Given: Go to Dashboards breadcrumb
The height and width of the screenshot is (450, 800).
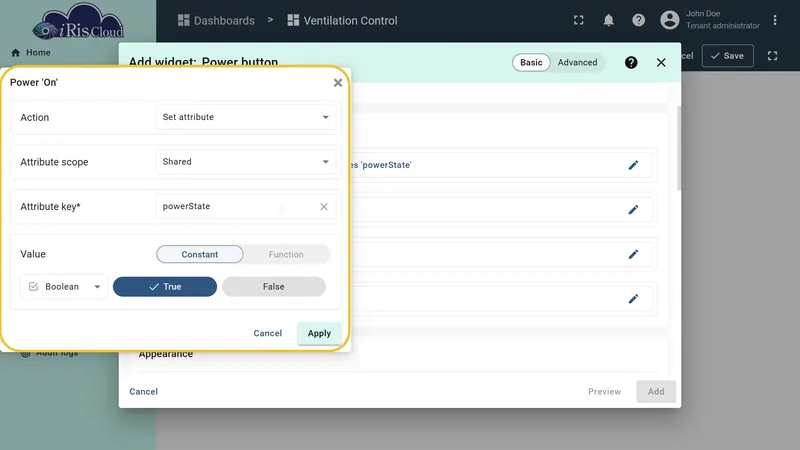Looking at the screenshot, I should pos(216,20).
